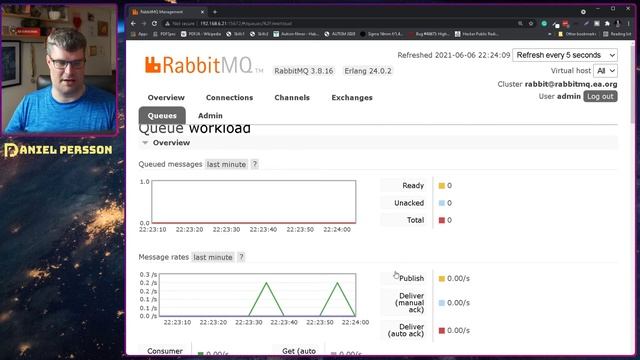Viewport: 640px width, 360px height.
Task: Open the red extension icon in toolbar
Action: coord(565,24)
